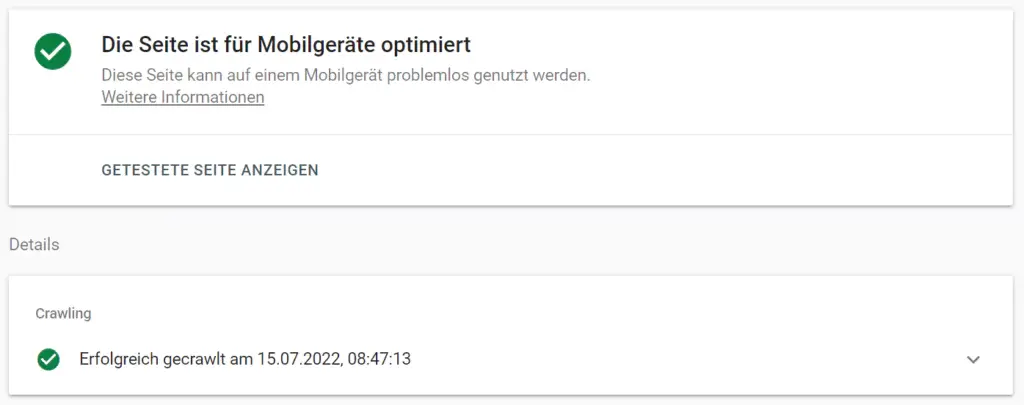Open the "Weitere Informationen" link
1024x405 pixels.
[x=182, y=98]
